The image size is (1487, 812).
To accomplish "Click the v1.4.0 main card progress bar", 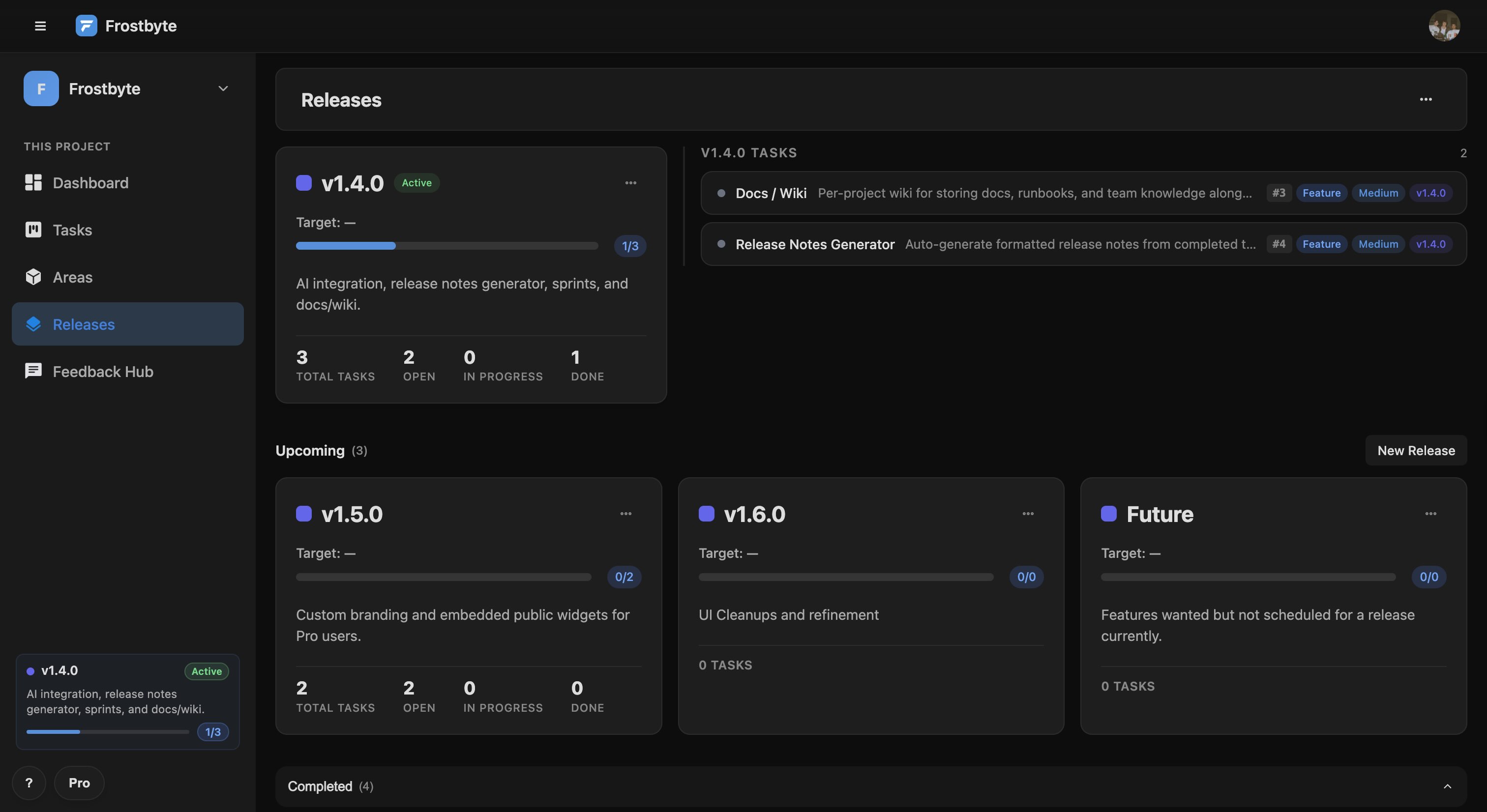I will 447,246.
